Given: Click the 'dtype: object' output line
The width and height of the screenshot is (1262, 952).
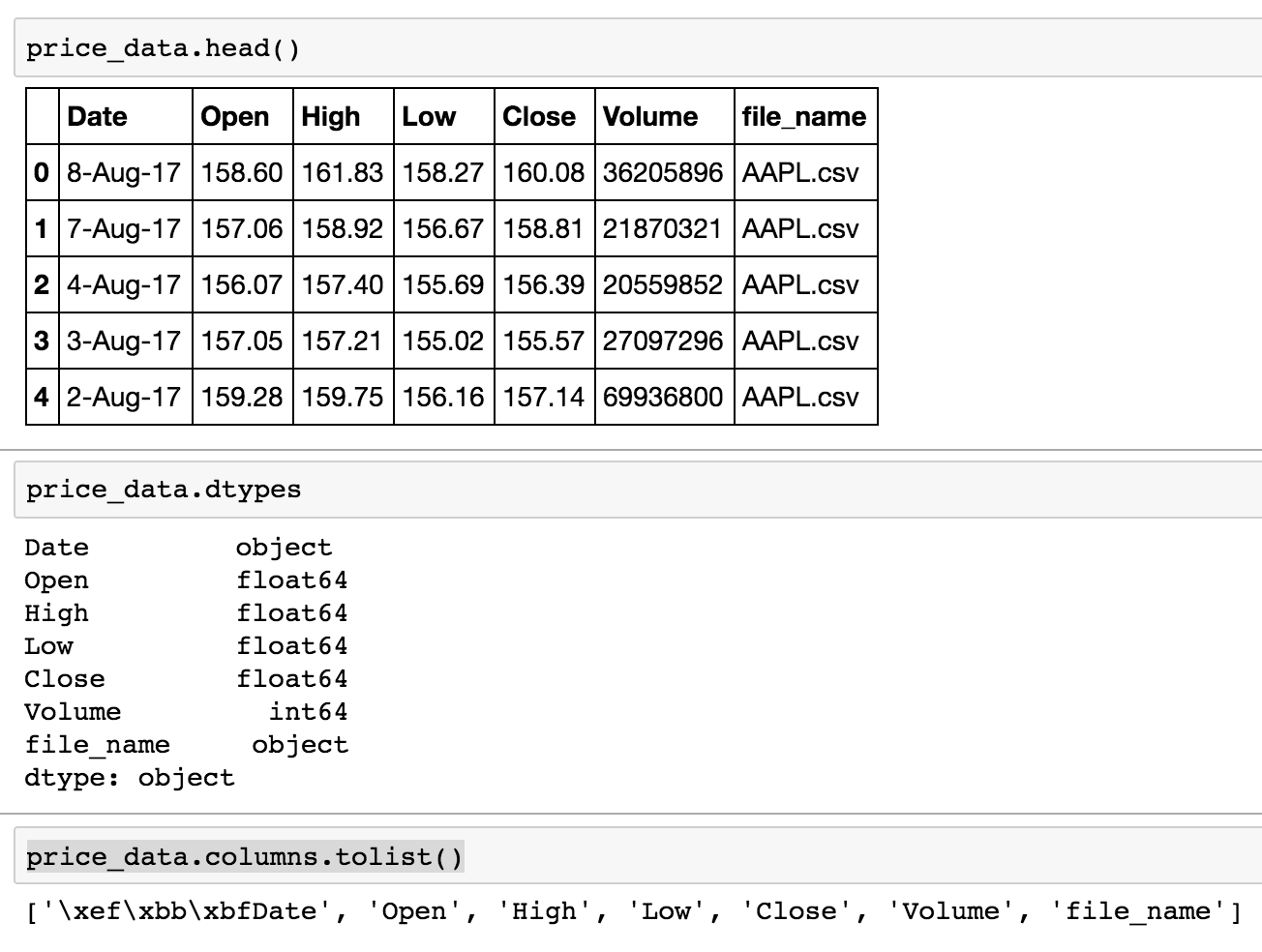Looking at the screenshot, I should pos(130,778).
